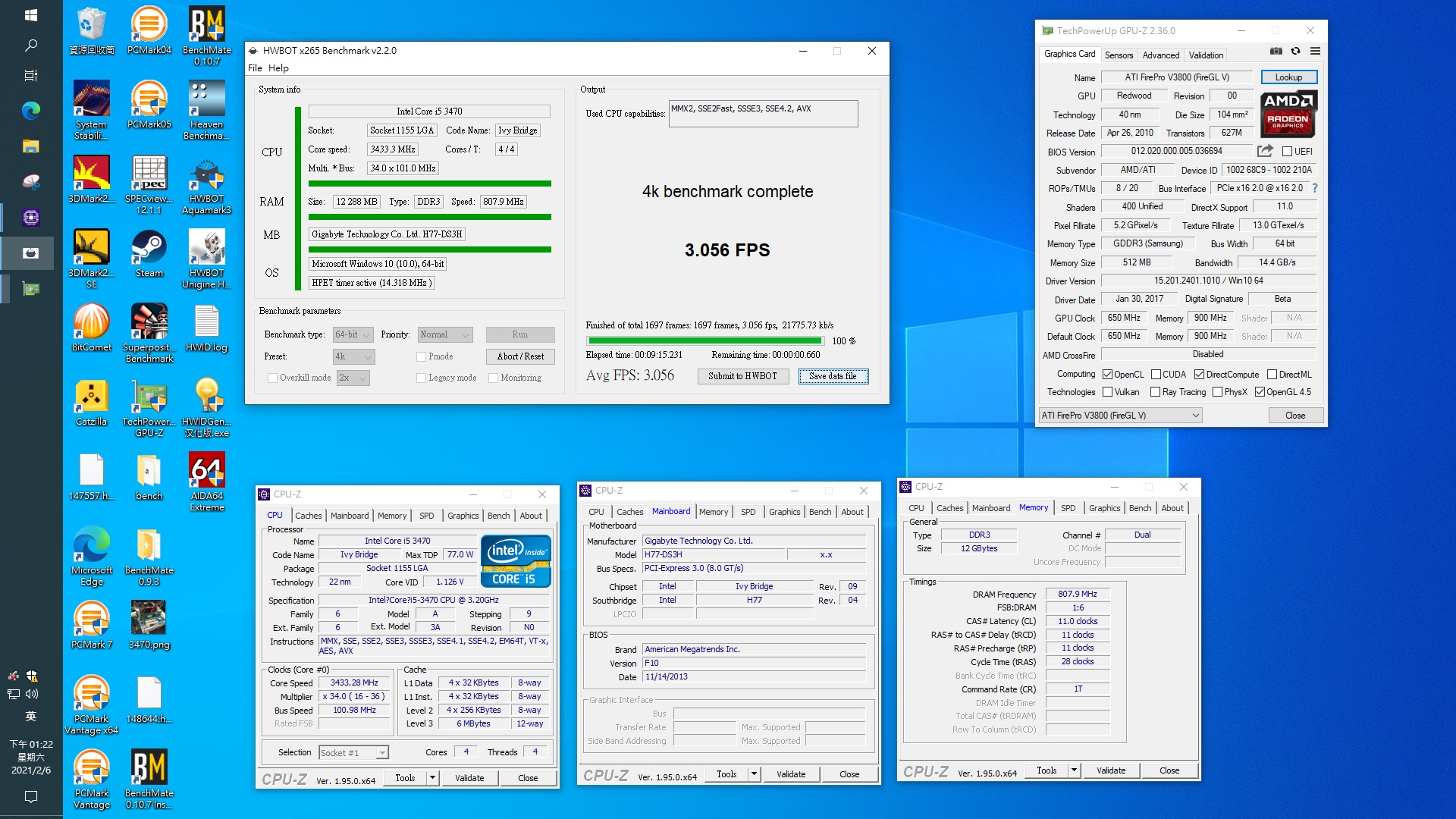Viewport: 1456px width, 819px height.
Task: Click Abort / Reset button
Action: 520,356
